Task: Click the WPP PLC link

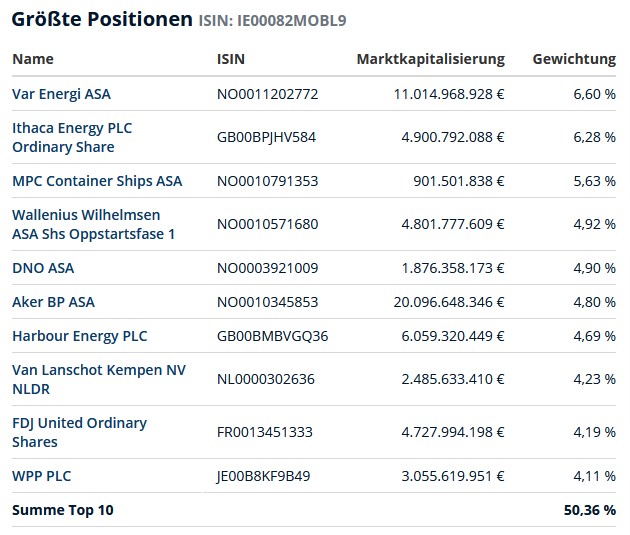Action: tap(42, 476)
